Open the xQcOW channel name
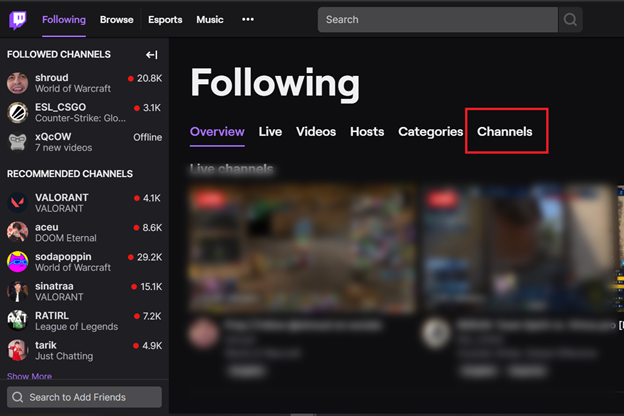 pos(53,137)
